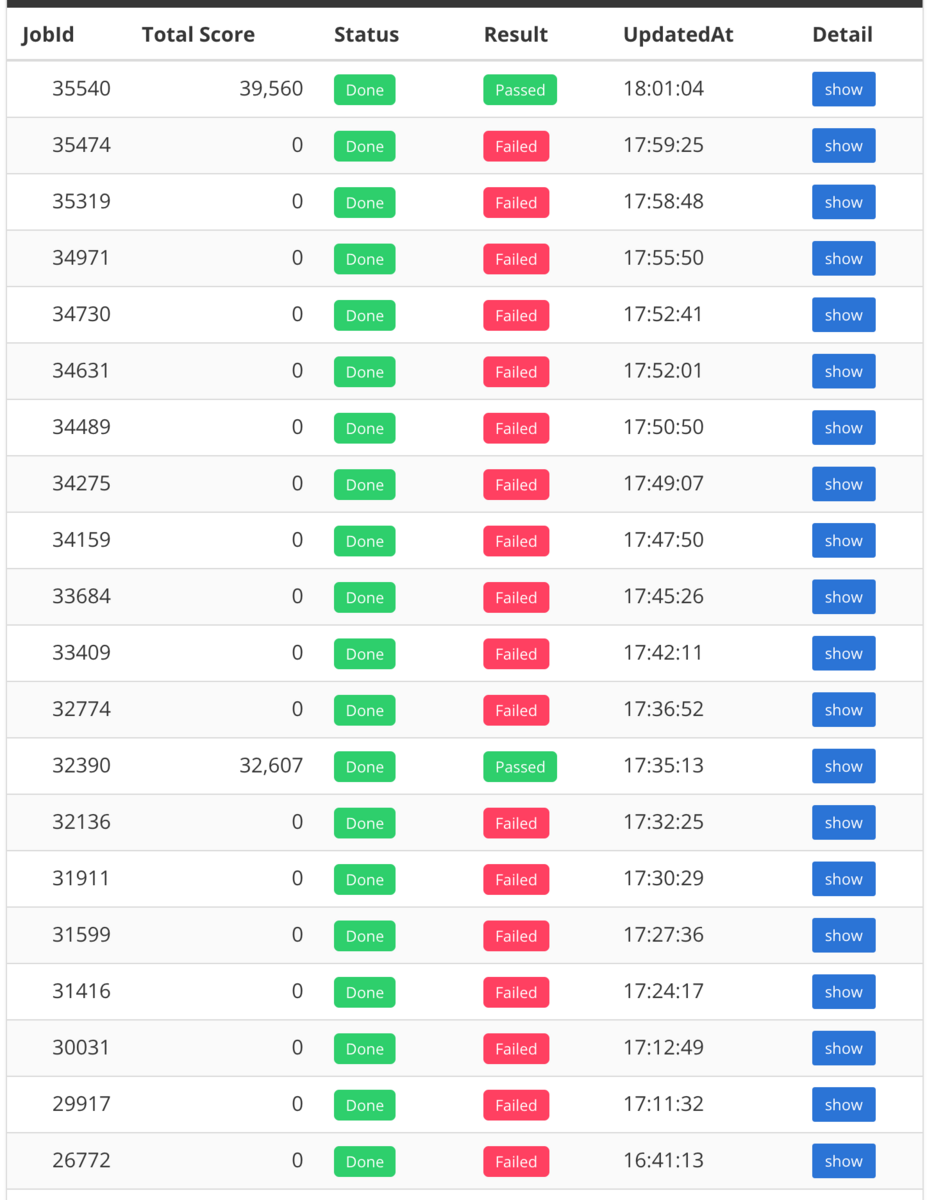Open show button in row 34730

(844, 315)
